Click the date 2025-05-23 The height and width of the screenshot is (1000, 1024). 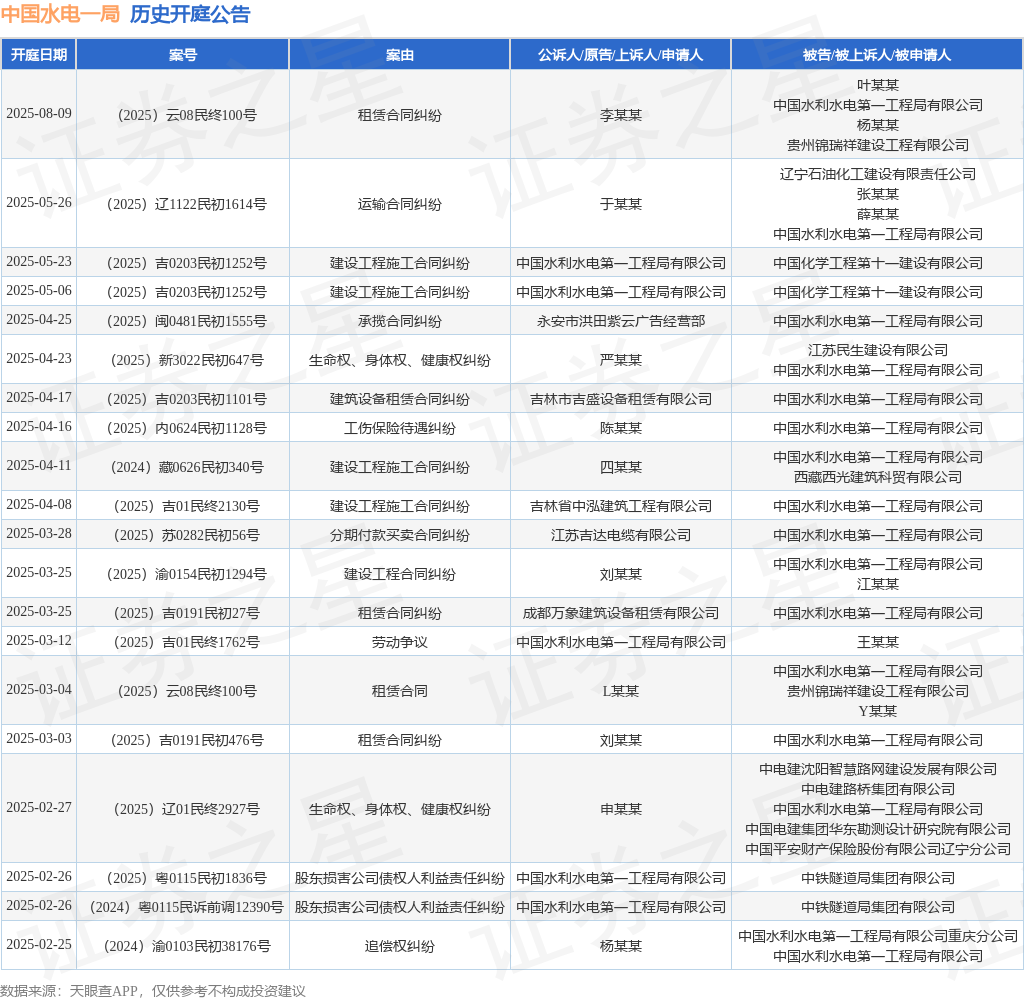click(39, 261)
